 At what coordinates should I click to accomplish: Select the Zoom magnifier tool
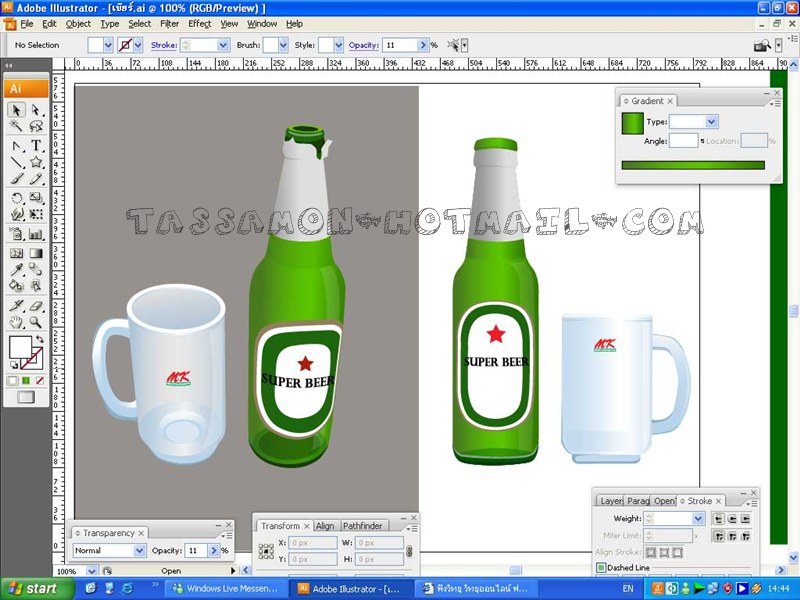tap(36, 322)
